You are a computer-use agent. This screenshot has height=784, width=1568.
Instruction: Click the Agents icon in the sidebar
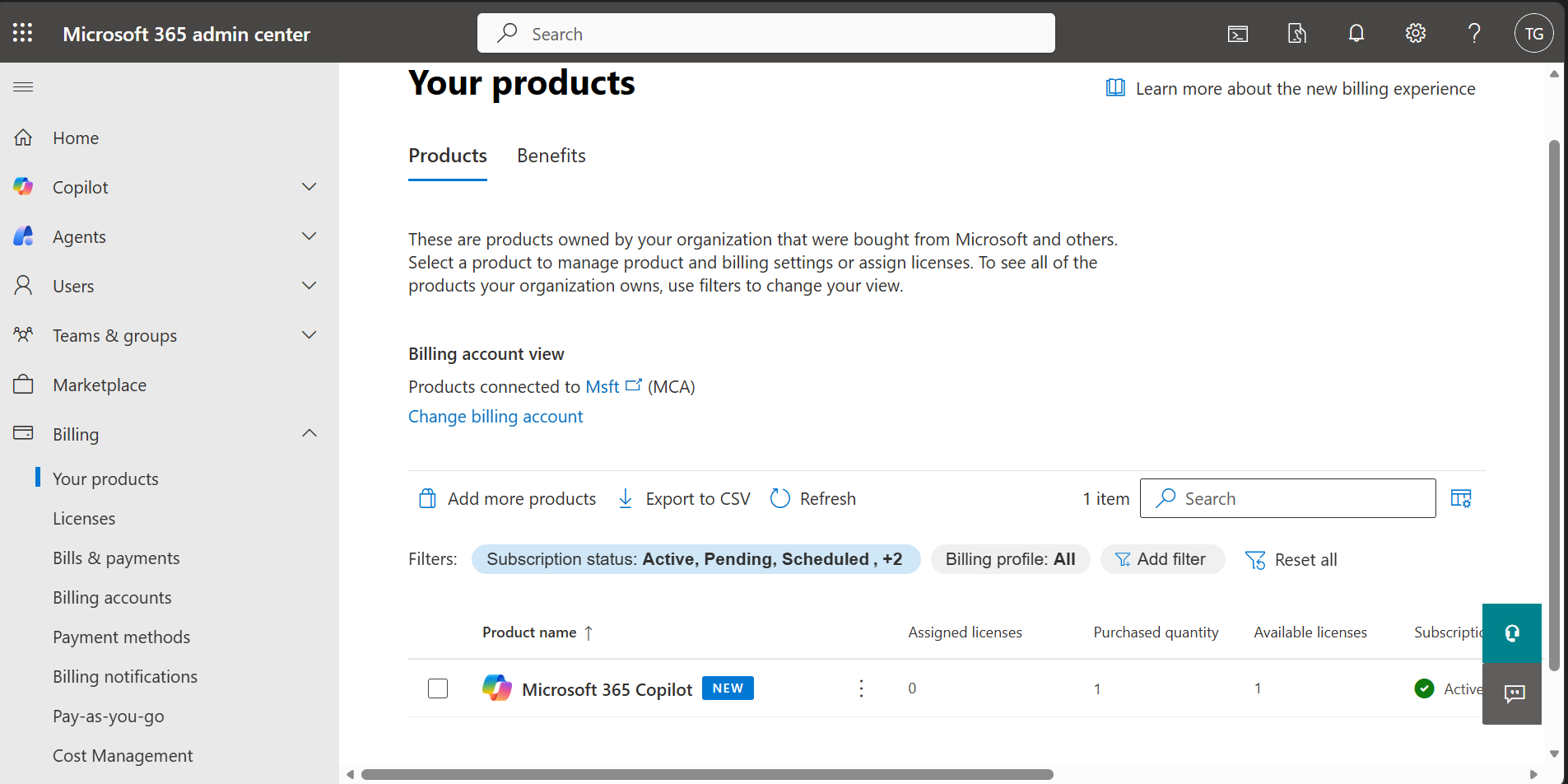(x=23, y=236)
